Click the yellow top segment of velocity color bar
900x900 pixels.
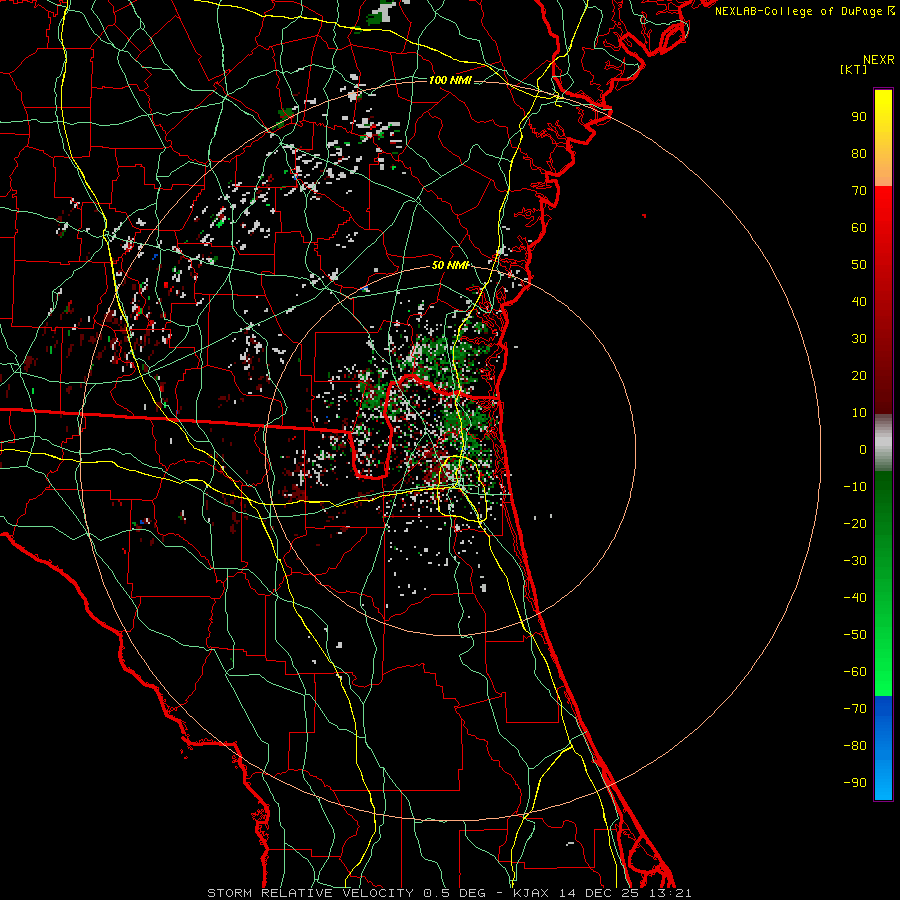click(883, 138)
